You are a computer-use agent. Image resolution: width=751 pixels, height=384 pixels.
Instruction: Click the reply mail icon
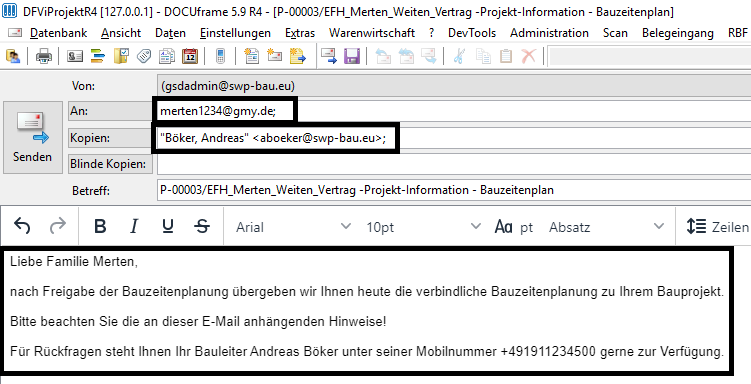click(383, 56)
